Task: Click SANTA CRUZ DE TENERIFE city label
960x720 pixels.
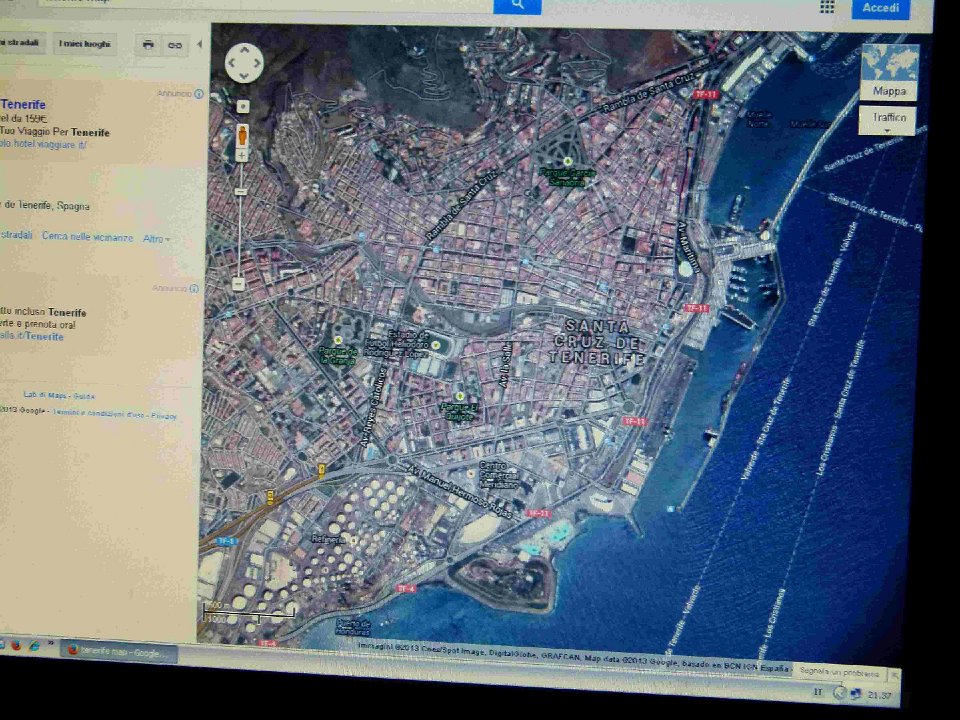Action: tap(597, 342)
